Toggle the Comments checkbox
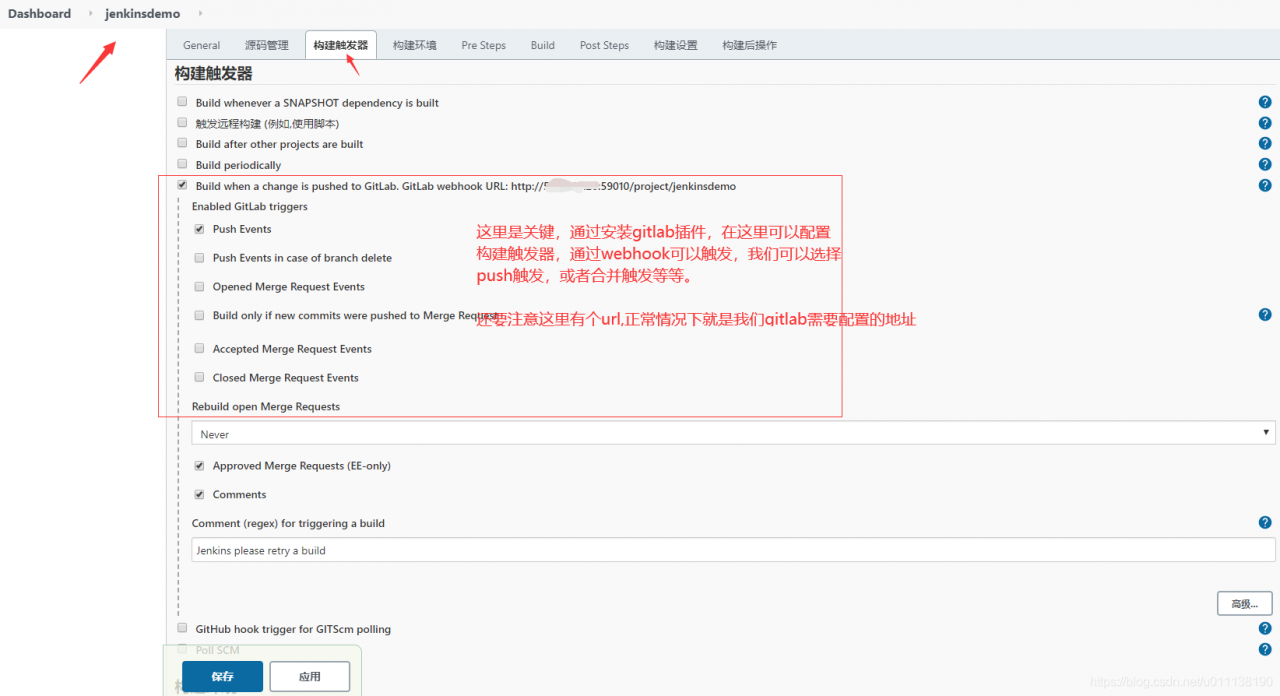The width and height of the screenshot is (1280, 696). 199,494
